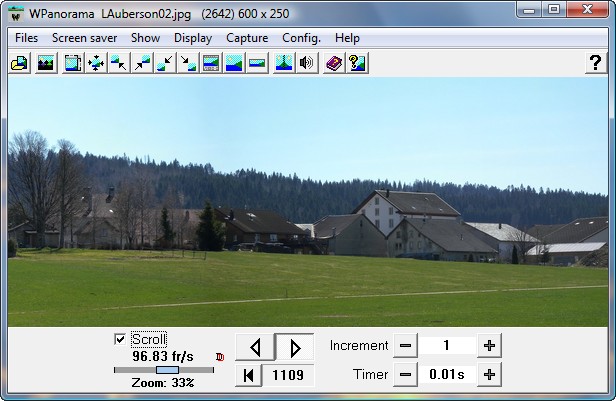Image resolution: width=616 pixels, height=401 pixels.
Task: Click the large question mark help button
Action: (x=596, y=63)
